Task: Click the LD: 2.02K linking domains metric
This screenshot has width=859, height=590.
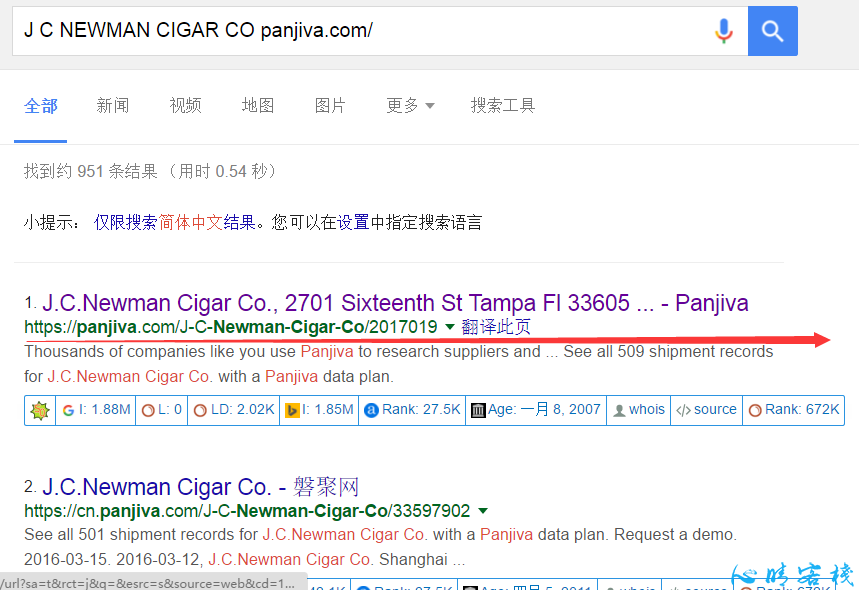Action: [x=234, y=410]
